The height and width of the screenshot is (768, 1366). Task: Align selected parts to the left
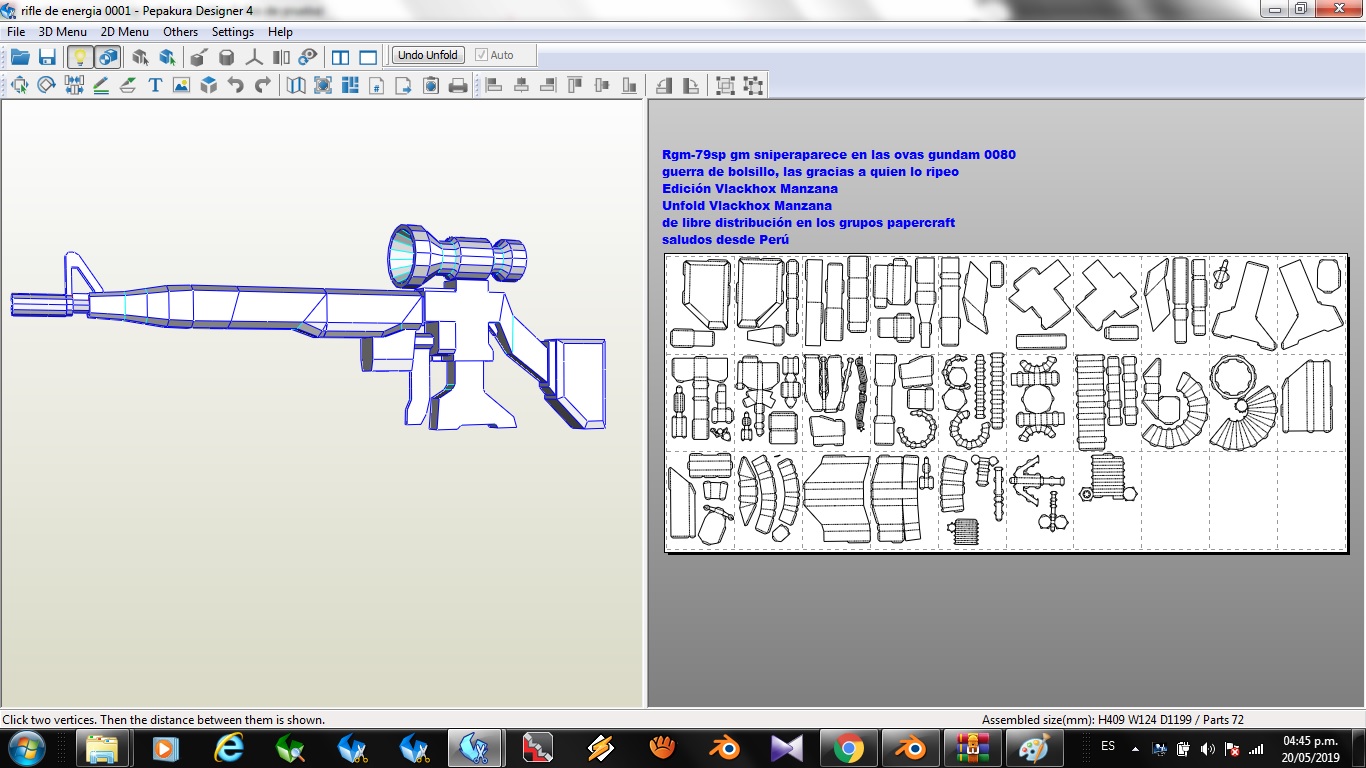pyautogui.click(x=494, y=85)
